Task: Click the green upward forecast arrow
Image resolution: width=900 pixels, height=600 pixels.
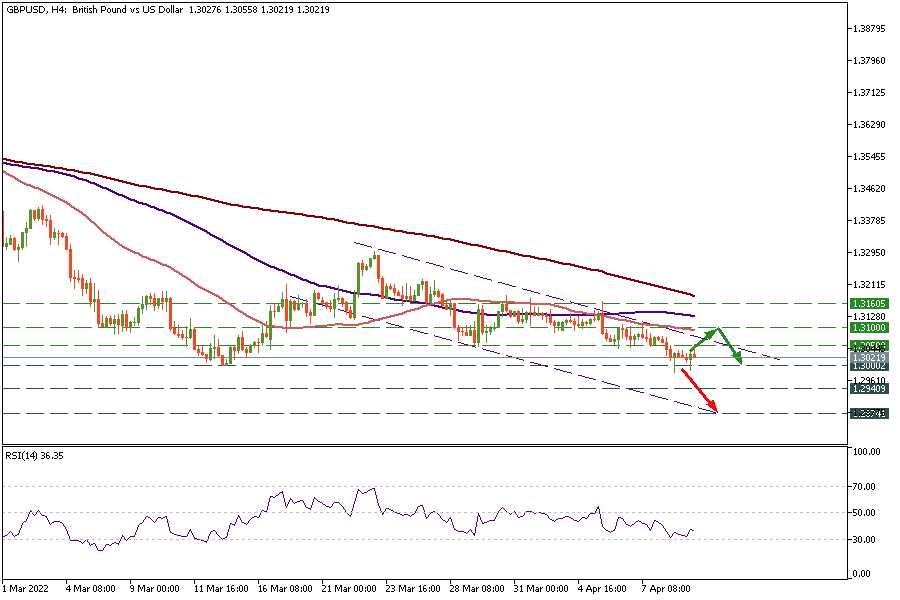Action: [705, 338]
